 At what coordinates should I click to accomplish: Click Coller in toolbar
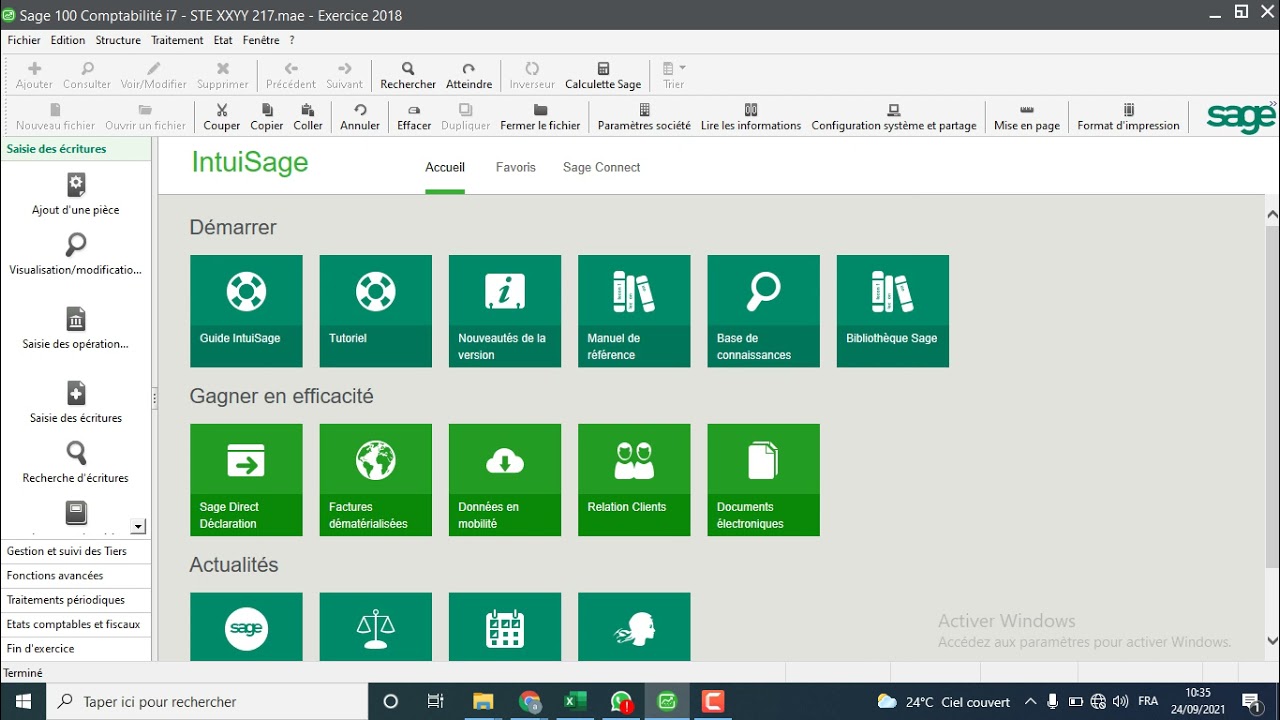308,117
